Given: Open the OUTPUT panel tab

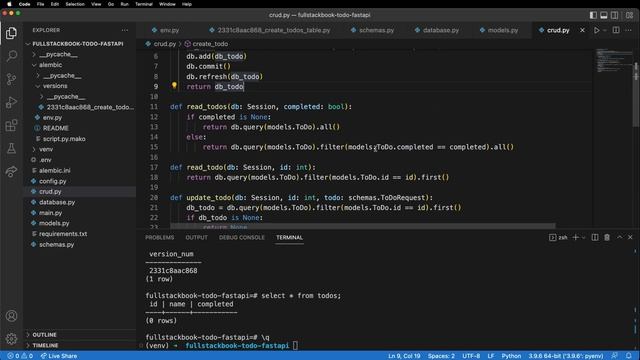Looking at the screenshot, I should click(x=196, y=238).
